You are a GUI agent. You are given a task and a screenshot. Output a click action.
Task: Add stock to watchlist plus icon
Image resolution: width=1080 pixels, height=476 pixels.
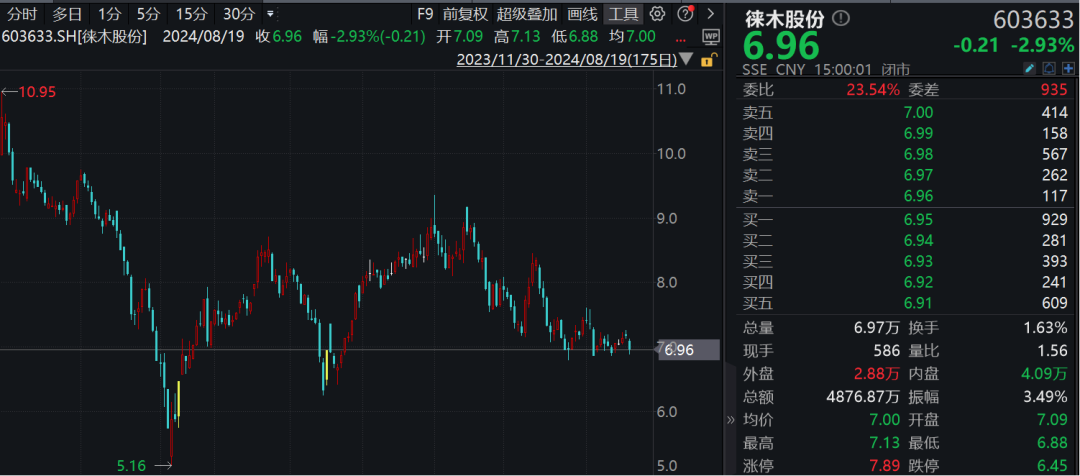click(1068, 68)
